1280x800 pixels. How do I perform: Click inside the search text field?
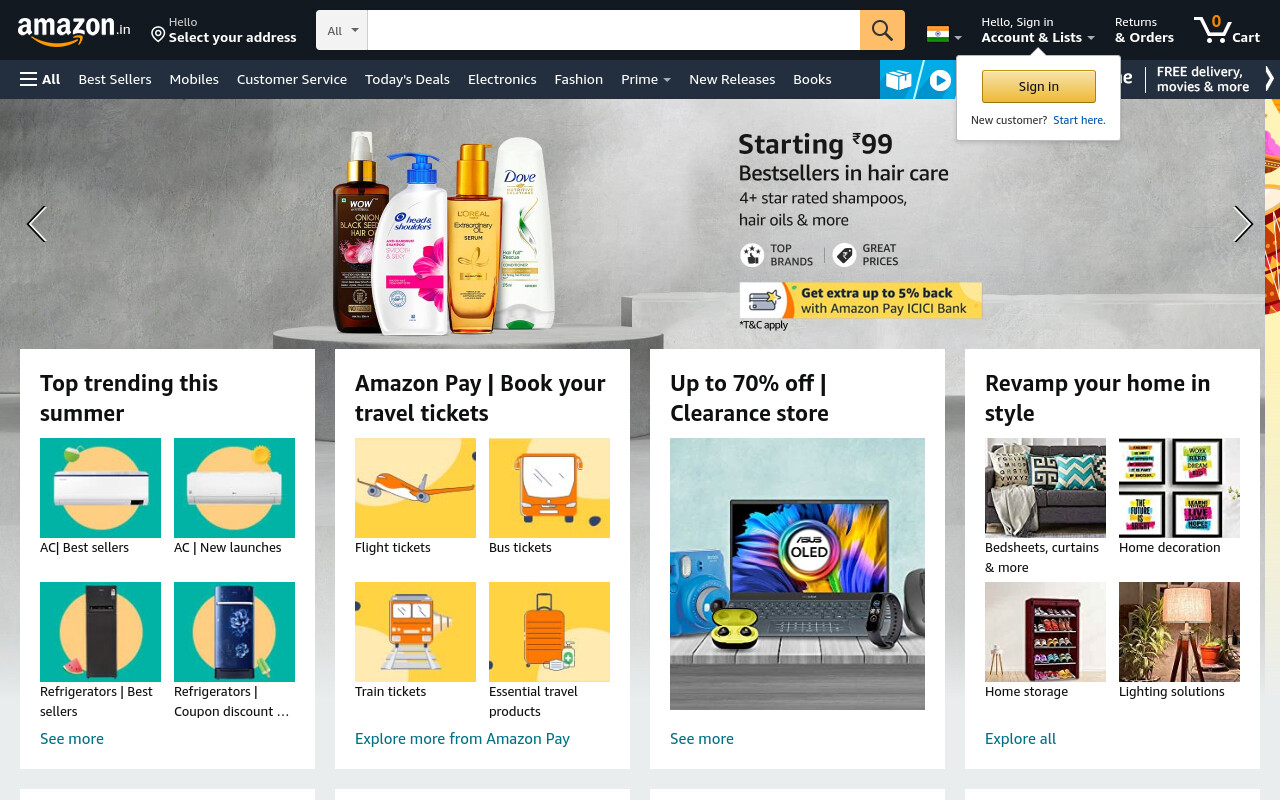pos(614,30)
